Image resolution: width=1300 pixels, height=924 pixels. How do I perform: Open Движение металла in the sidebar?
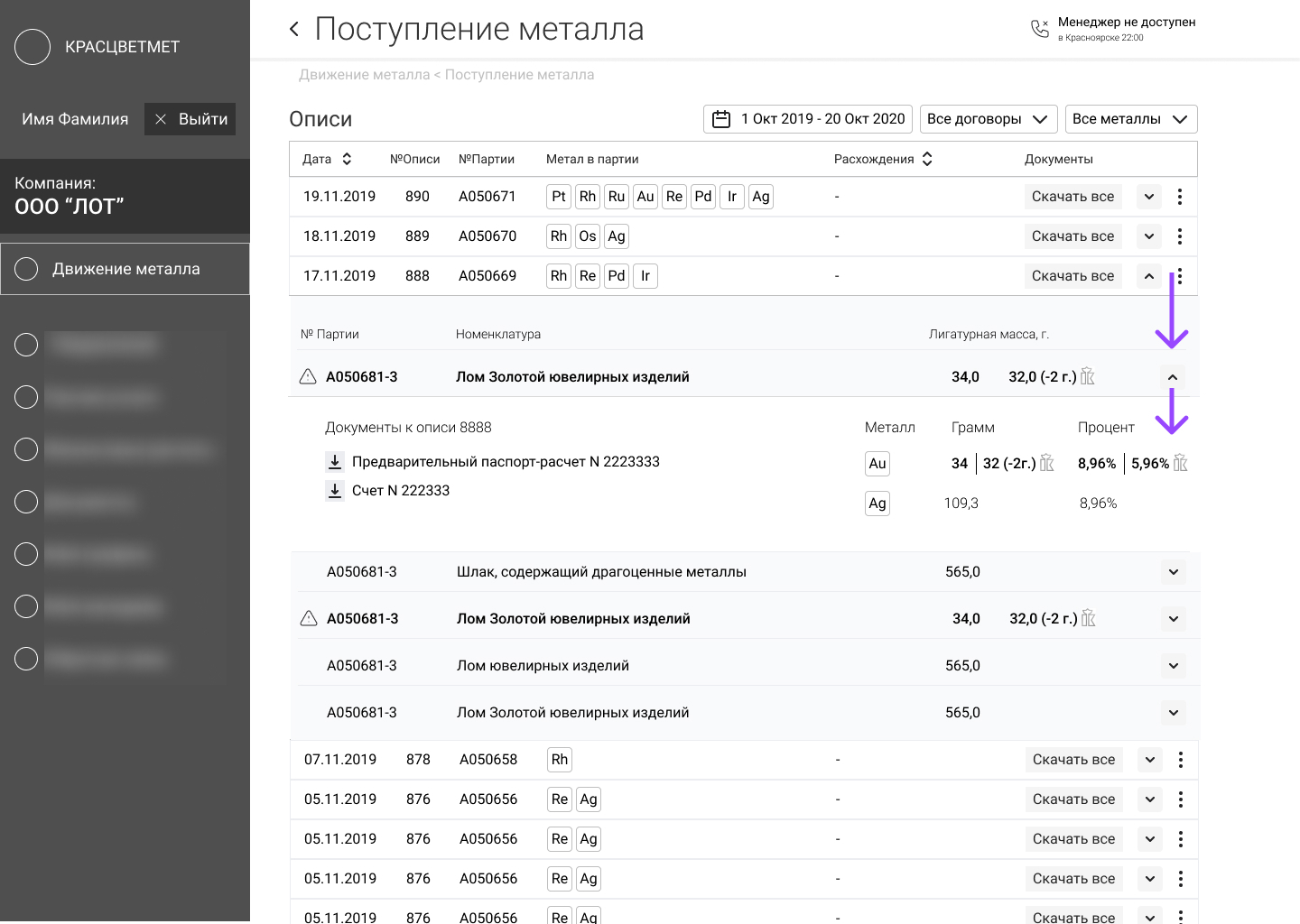point(125,269)
